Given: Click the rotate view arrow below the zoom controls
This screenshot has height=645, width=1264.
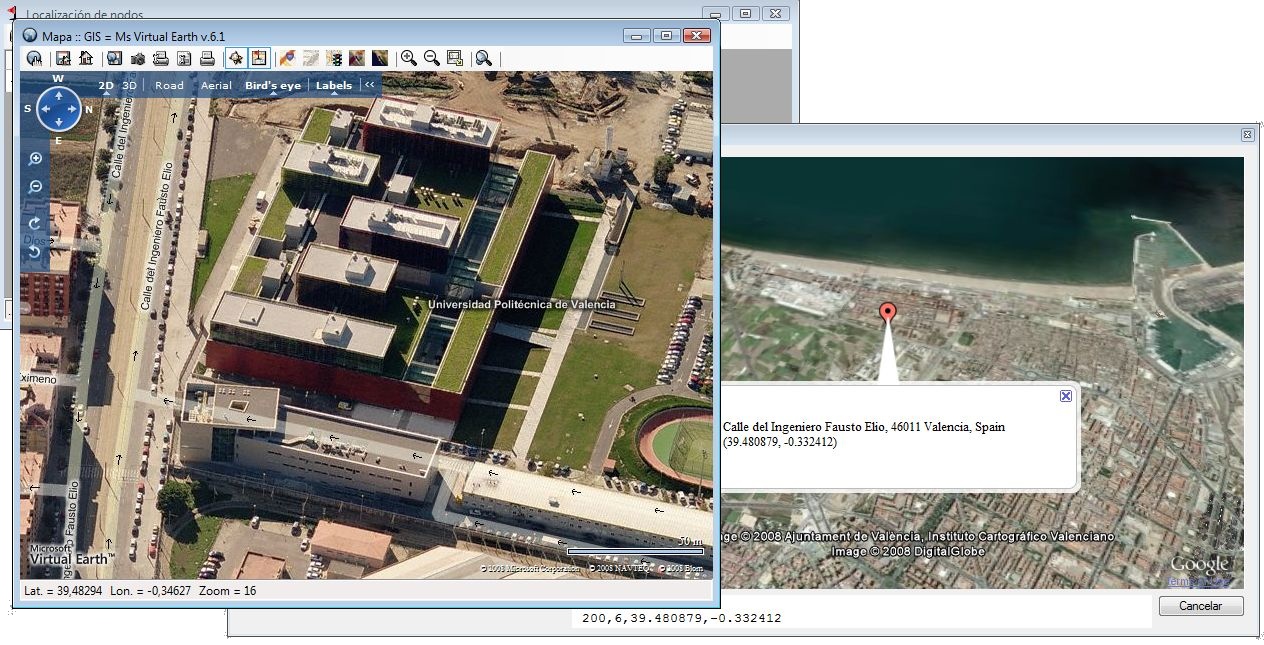Looking at the screenshot, I should (x=35, y=222).
